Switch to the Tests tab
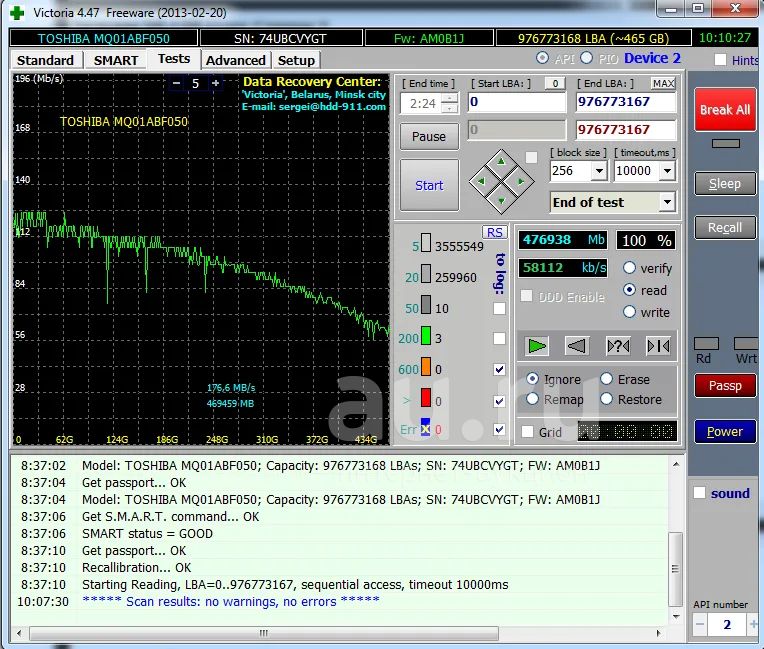The image size is (764, 649). (x=174, y=59)
